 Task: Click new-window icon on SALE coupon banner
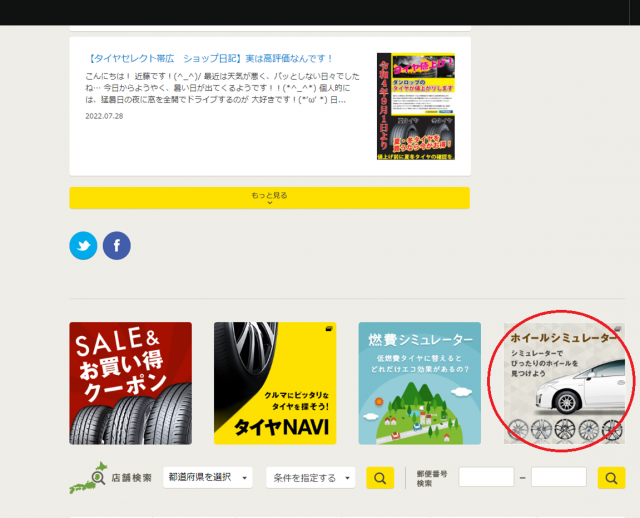[185, 328]
